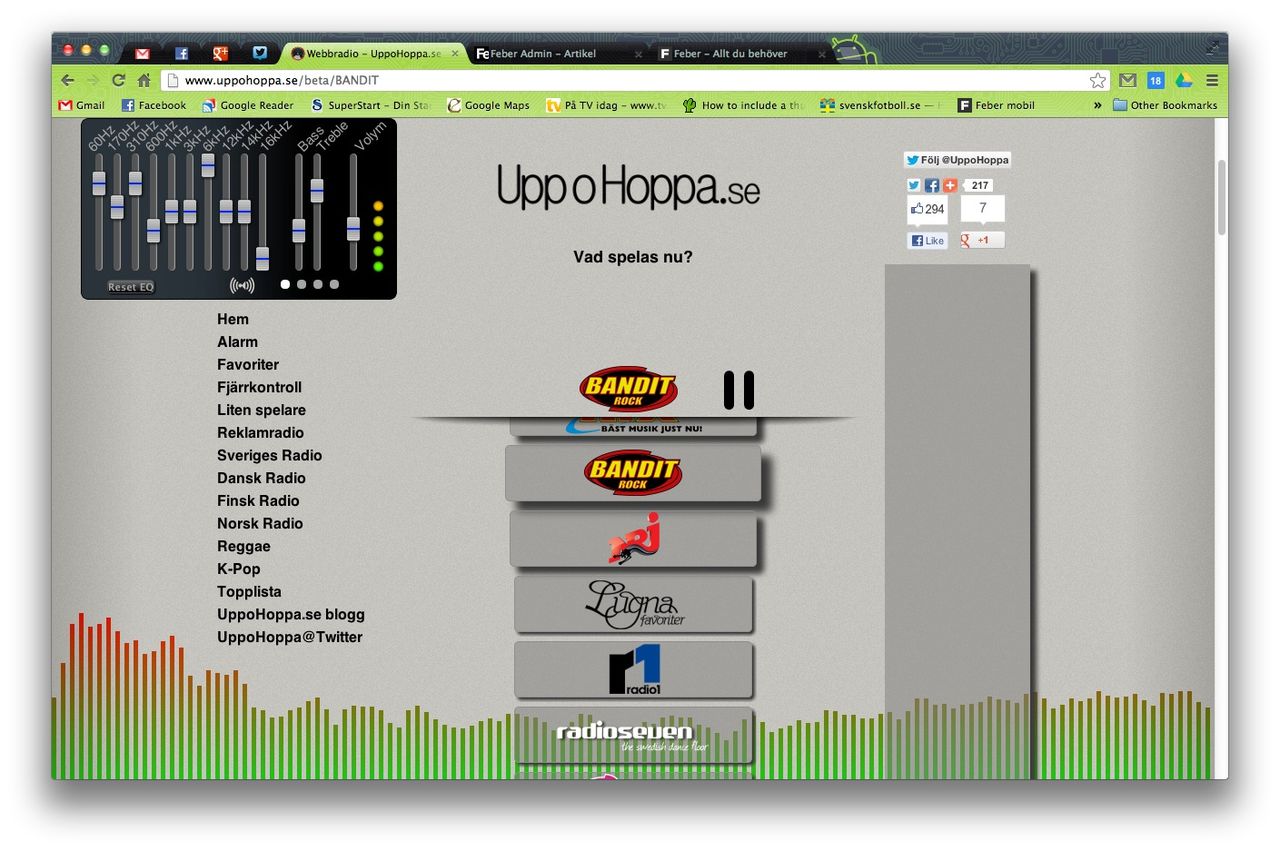Open the Favoriter menu link
This screenshot has height=851, width=1280.
tap(248, 365)
